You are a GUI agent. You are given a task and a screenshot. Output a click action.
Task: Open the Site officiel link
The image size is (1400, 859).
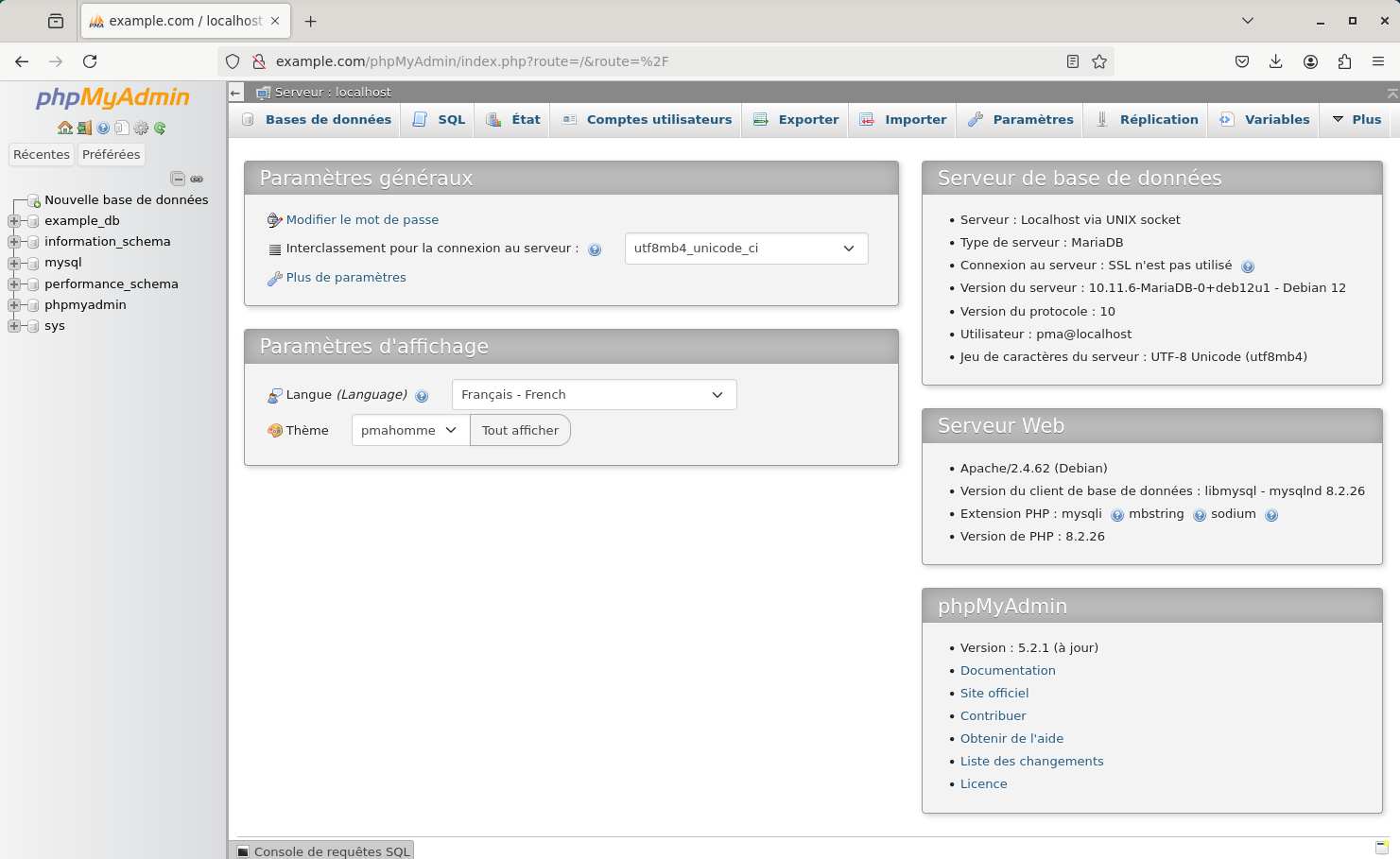[x=994, y=693]
